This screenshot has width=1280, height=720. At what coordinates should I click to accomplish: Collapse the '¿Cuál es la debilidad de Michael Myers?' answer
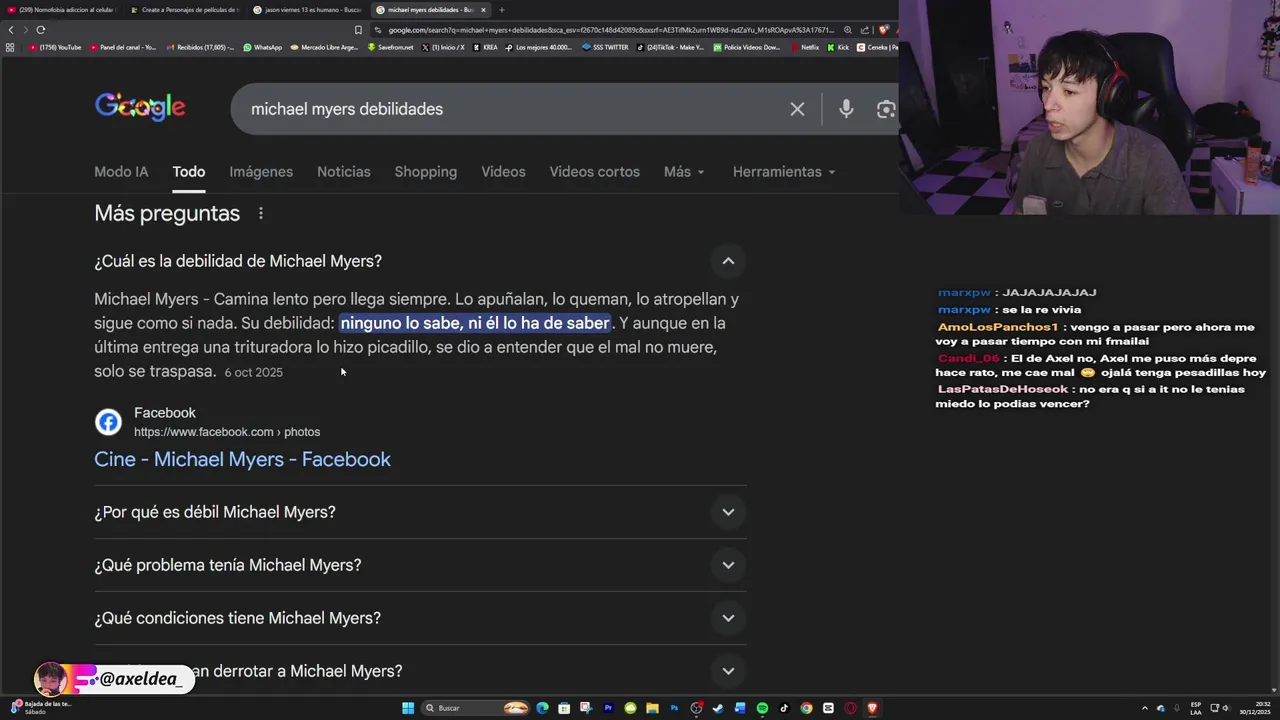click(728, 261)
